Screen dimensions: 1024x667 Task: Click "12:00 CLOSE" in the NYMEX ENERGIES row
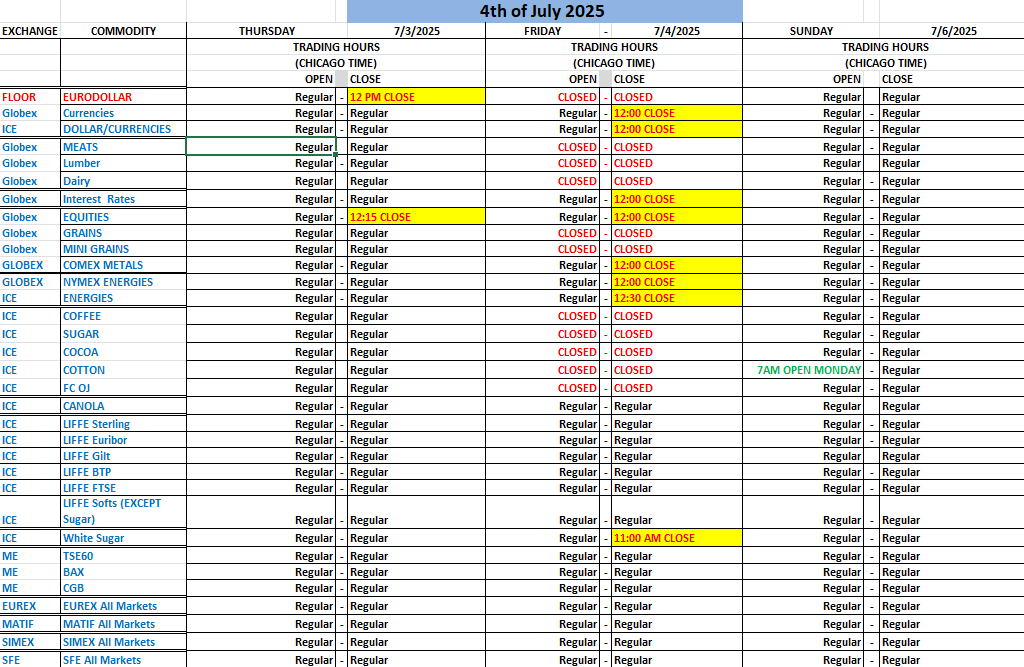(x=677, y=282)
